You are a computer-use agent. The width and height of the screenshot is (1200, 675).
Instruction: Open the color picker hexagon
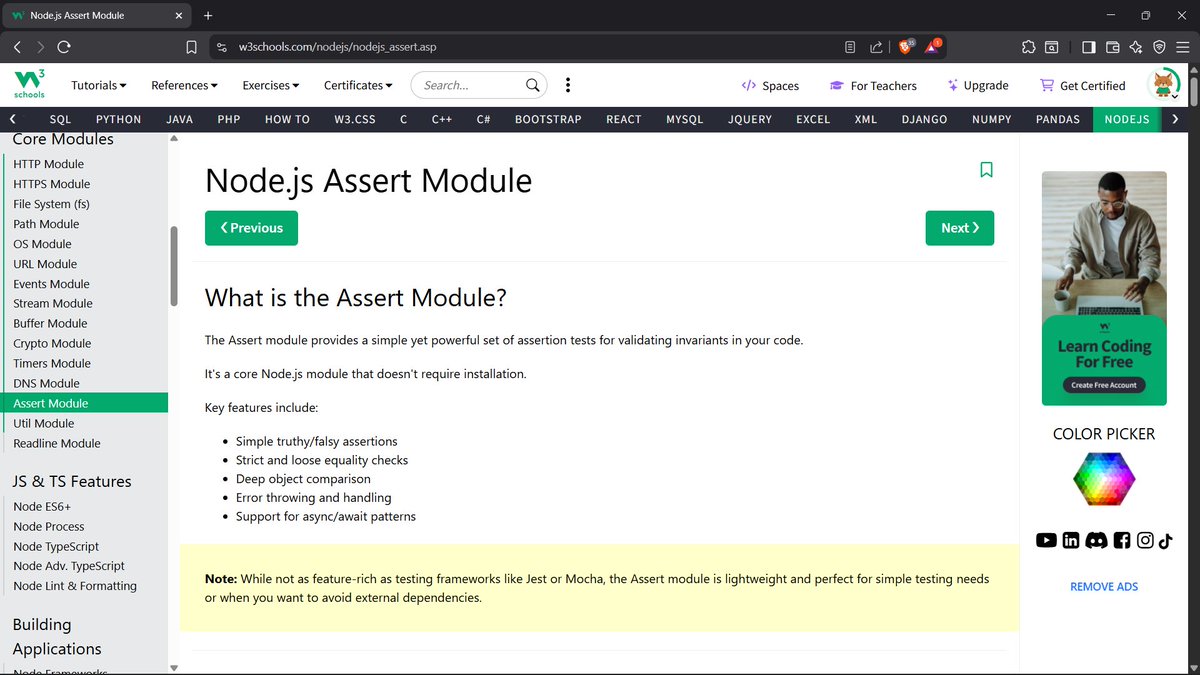[1104, 479]
